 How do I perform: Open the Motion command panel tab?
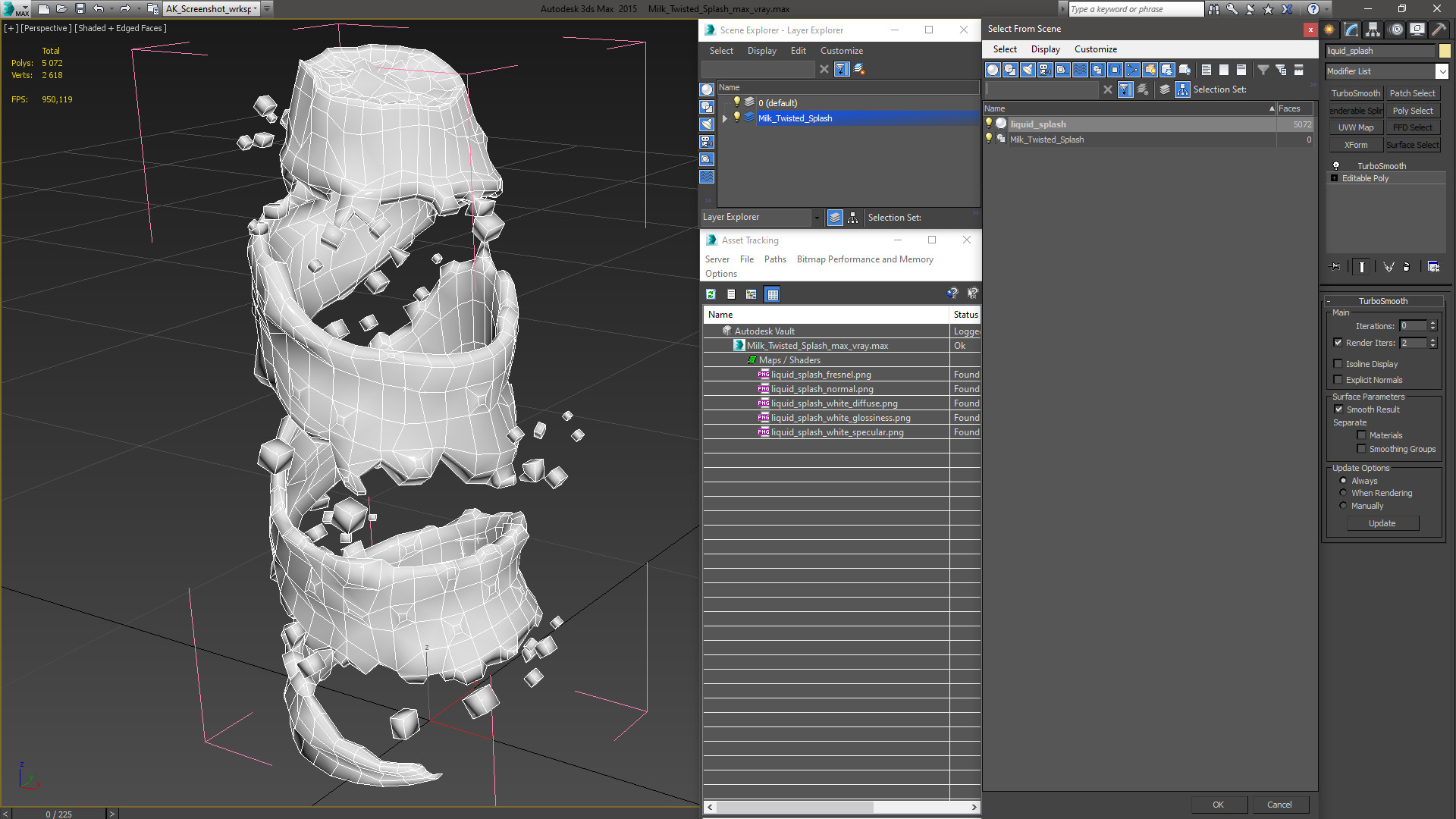[1395, 30]
